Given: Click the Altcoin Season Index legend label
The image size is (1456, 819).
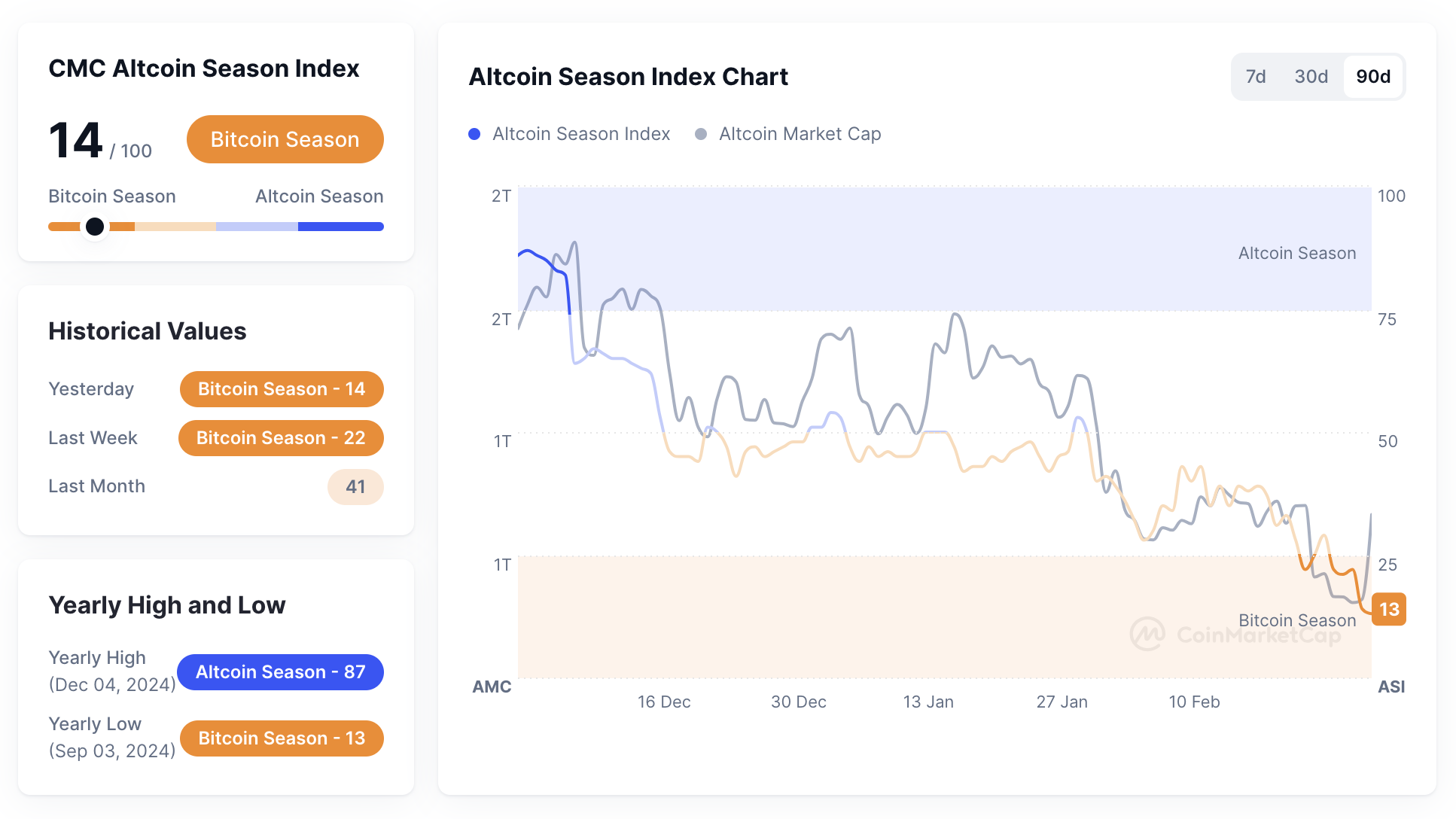Looking at the screenshot, I should (x=580, y=134).
